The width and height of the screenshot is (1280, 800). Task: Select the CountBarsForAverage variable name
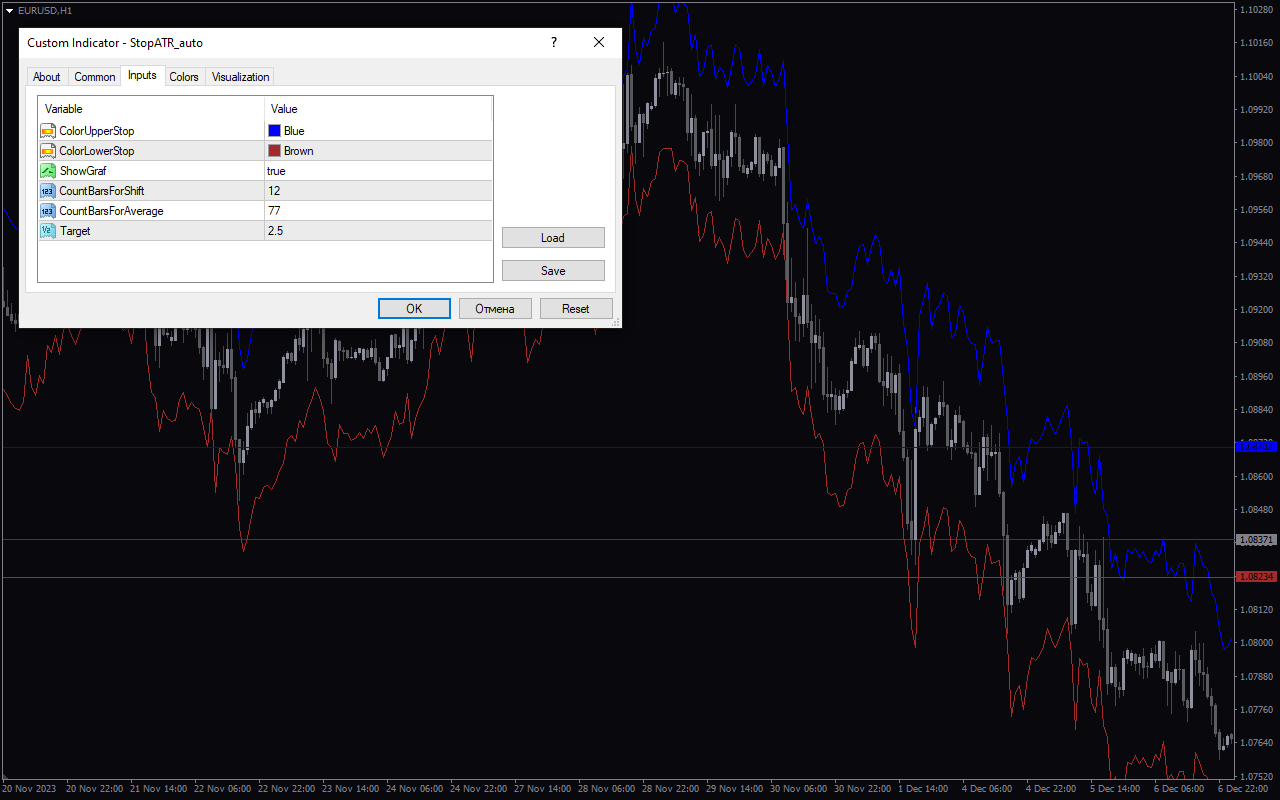coord(112,211)
